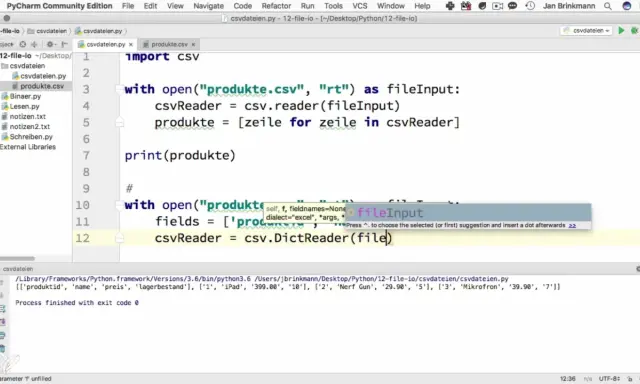Click the import csv line in editor
640x384 pixels.
(162, 56)
